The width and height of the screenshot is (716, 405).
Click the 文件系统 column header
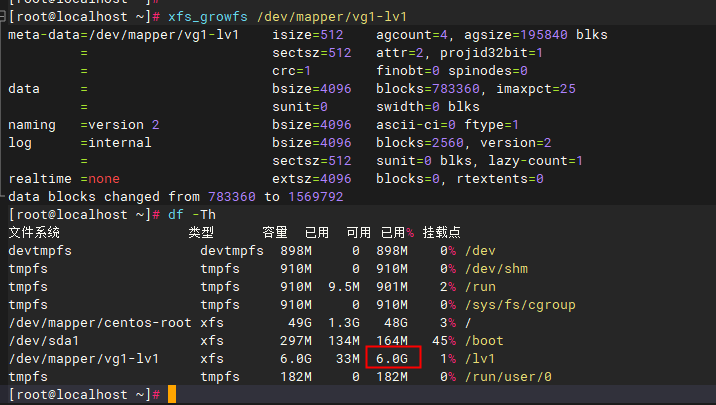[x=34, y=232]
